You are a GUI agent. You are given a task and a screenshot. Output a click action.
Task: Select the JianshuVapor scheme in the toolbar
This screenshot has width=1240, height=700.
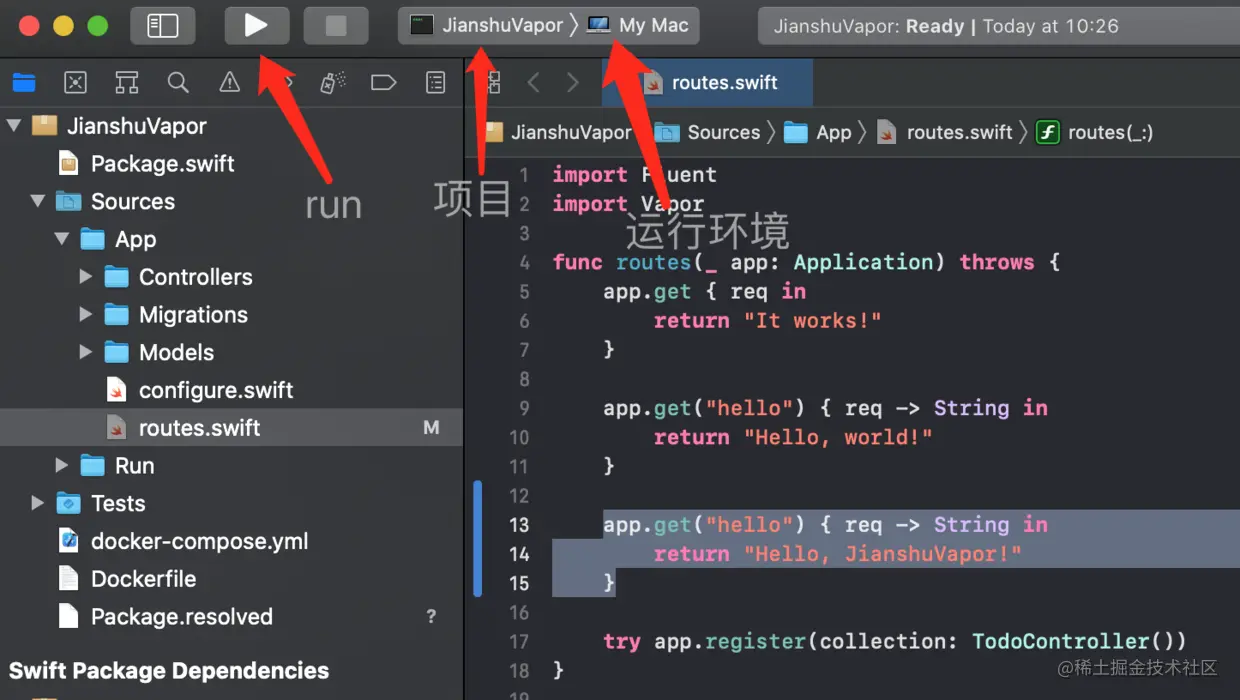point(489,26)
